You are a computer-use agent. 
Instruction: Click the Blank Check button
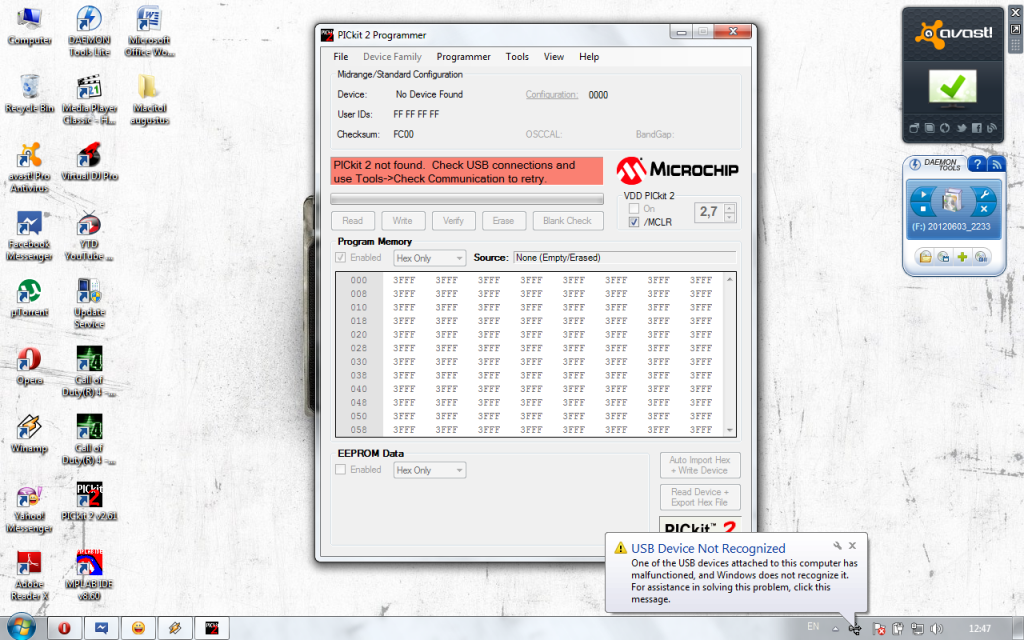click(x=567, y=221)
